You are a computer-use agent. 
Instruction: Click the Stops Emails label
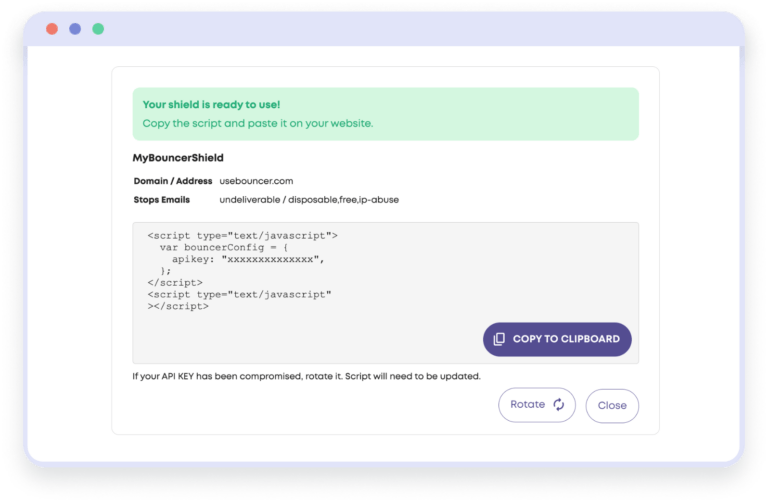162,200
